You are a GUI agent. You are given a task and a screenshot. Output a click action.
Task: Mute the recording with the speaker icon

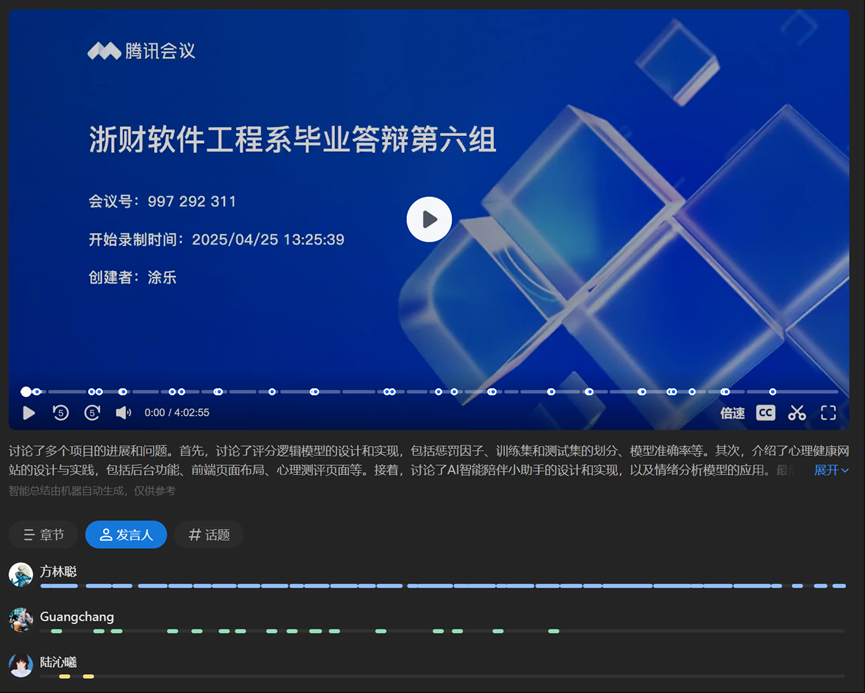pyautogui.click(x=123, y=412)
